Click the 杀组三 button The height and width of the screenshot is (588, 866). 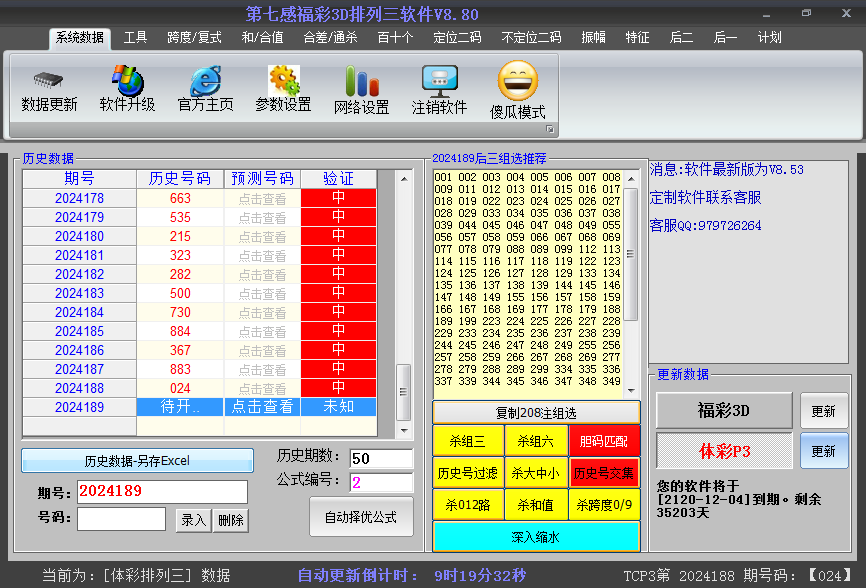tap(468, 441)
